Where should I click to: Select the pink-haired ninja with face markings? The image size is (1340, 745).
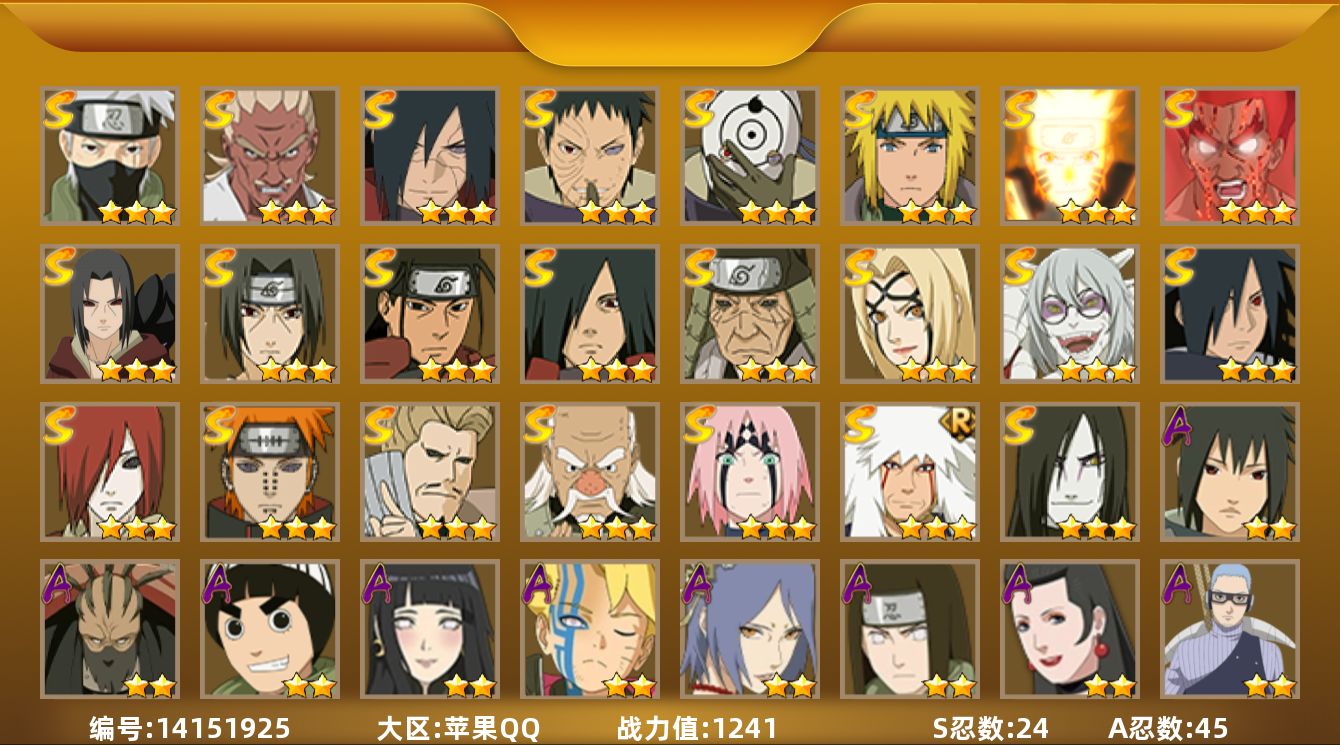click(x=749, y=471)
